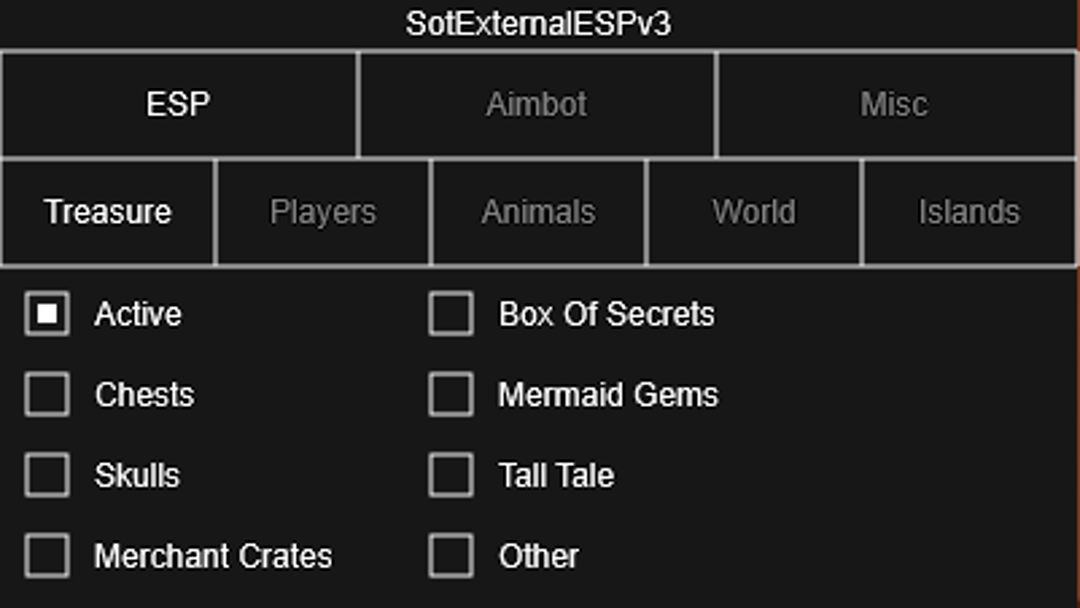
Task: Go to the World sub-tab
Action: coord(754,212)
